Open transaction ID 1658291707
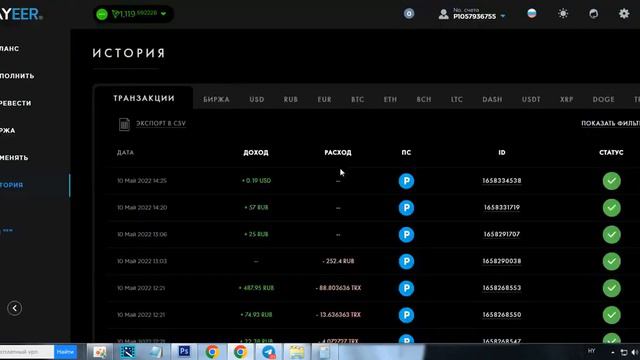Viewport: 640px width, 360px height. click(502, 234)
